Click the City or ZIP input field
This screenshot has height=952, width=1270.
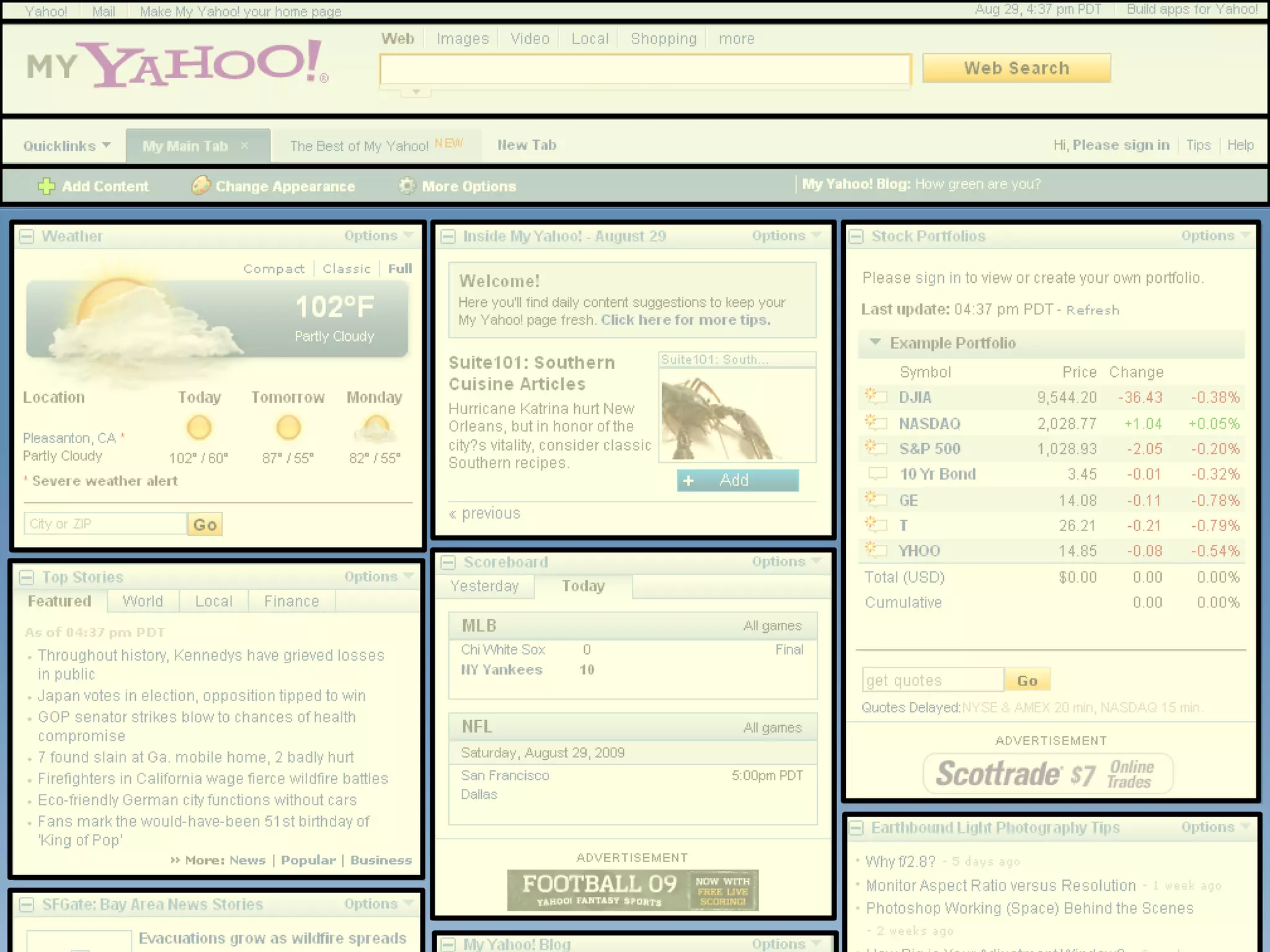coord(105,524)
